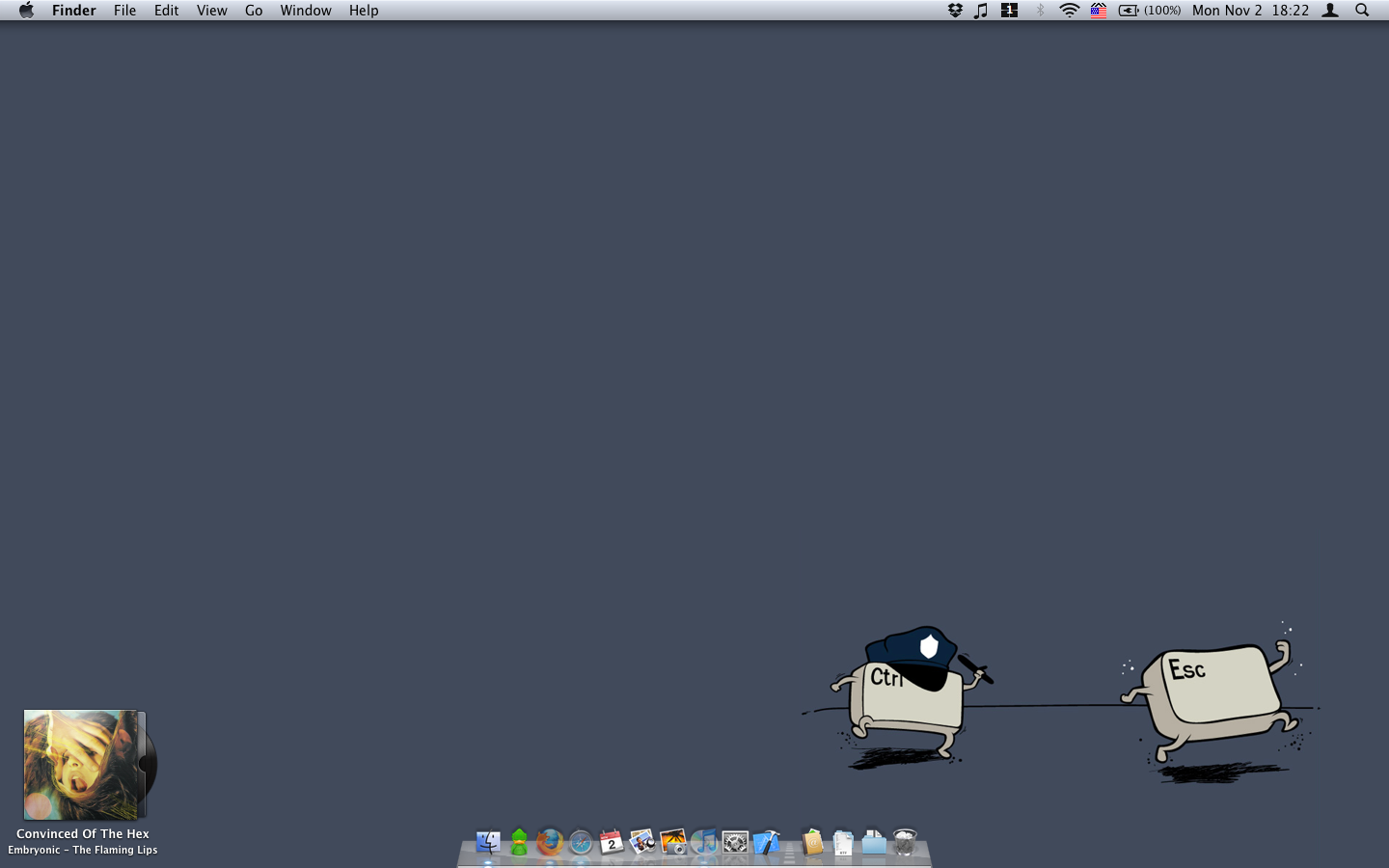
Task: Launch Adium green duck in Dock
Action: click(x=519, y=842)
